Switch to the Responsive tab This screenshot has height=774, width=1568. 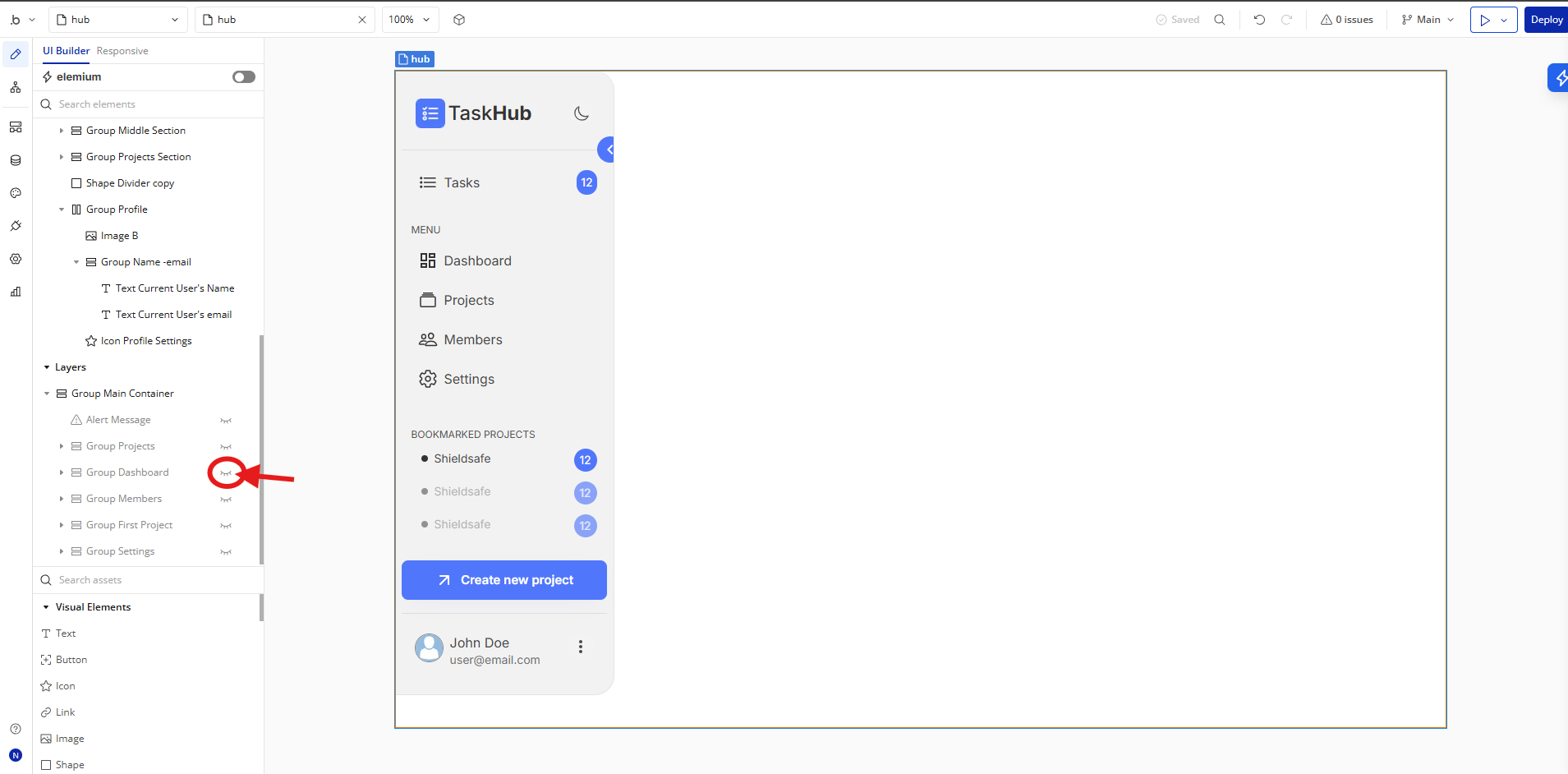click(x=122, y=51)
